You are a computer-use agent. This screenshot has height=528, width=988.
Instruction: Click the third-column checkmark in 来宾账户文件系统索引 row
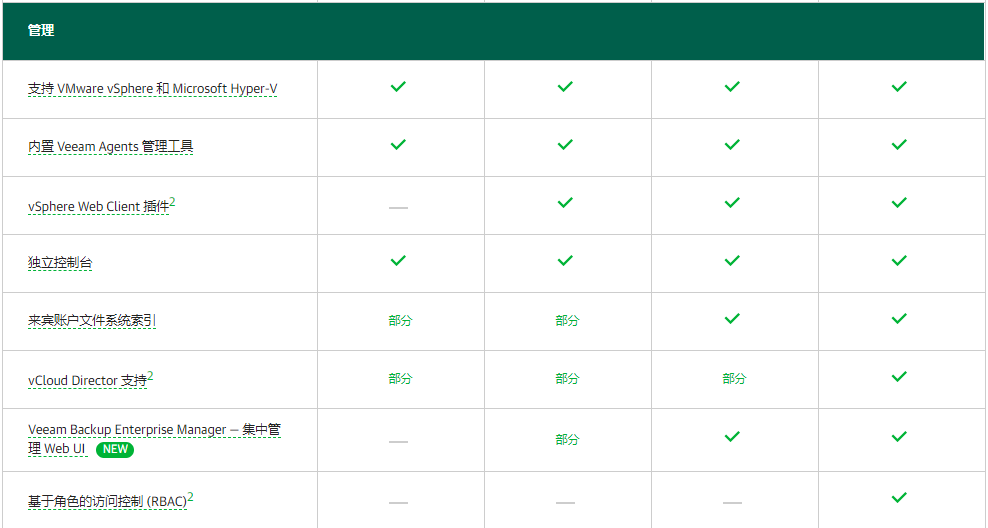click(x=732, y=319)
